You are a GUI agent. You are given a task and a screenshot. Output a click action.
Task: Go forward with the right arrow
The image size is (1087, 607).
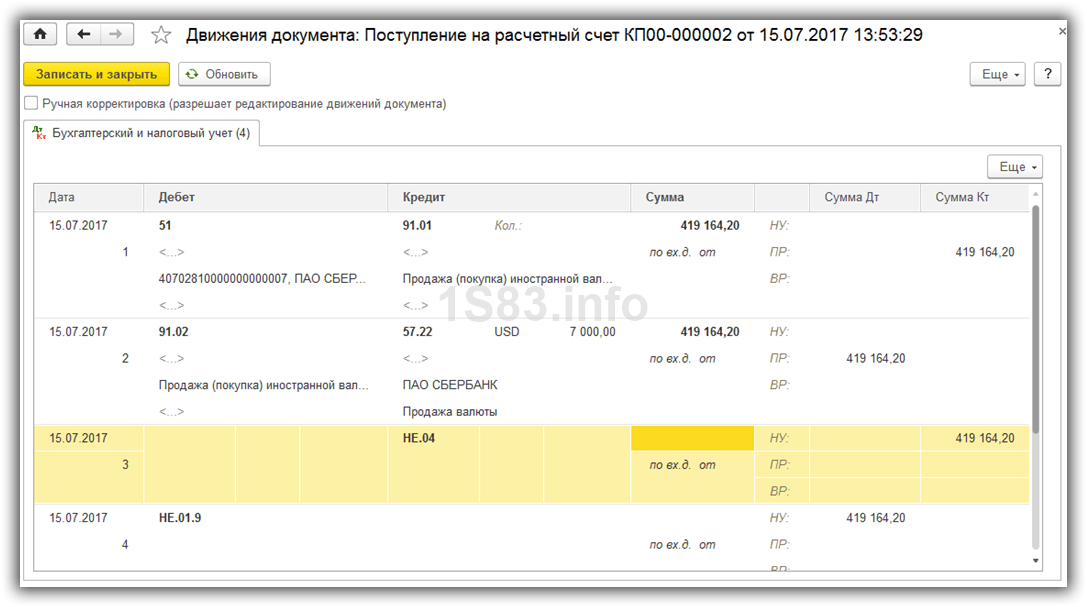click(117, 34)
